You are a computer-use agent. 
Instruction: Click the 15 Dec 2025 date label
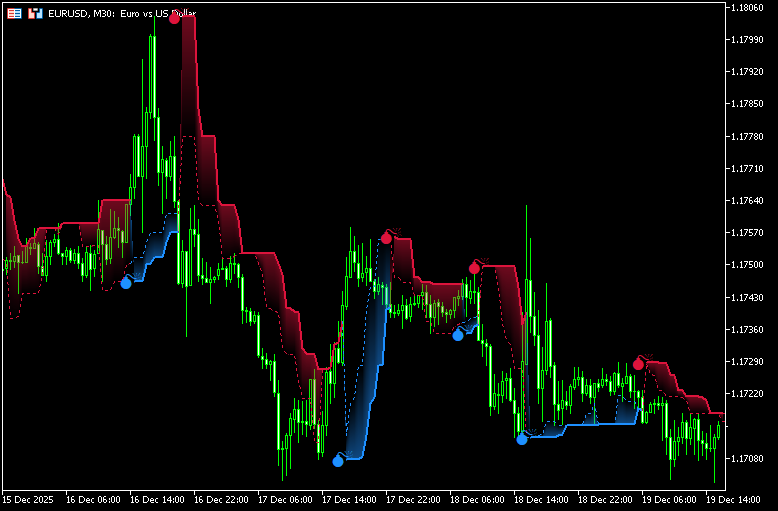30,498
